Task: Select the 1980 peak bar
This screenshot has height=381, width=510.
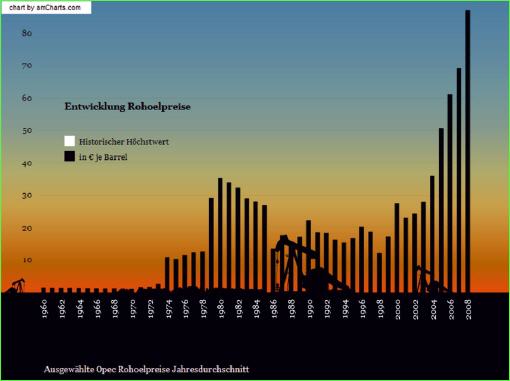Action: (x=220, y=235)
